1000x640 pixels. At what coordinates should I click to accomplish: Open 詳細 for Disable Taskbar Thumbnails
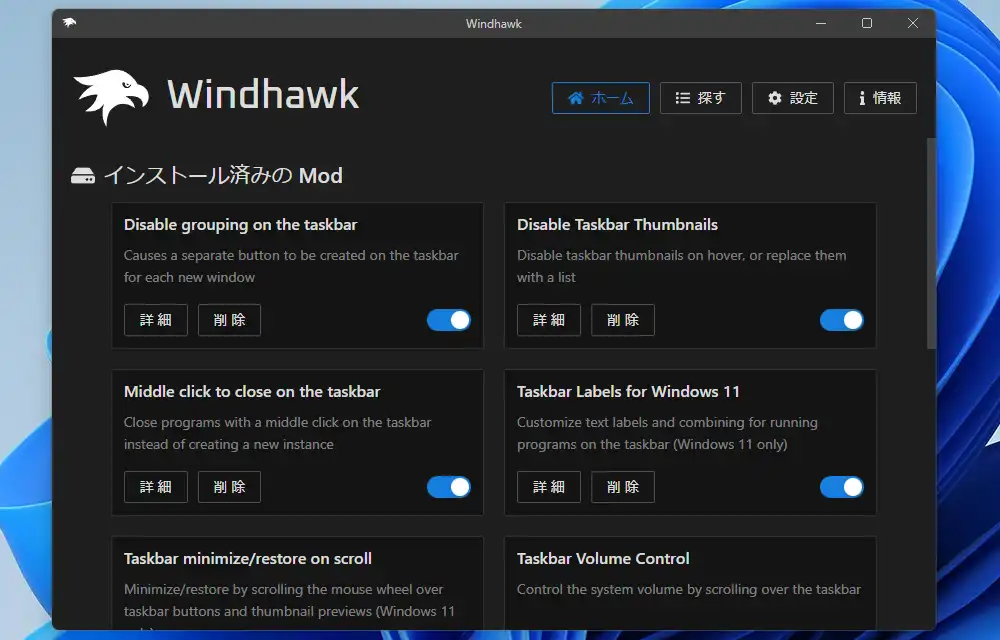point(549,320)
